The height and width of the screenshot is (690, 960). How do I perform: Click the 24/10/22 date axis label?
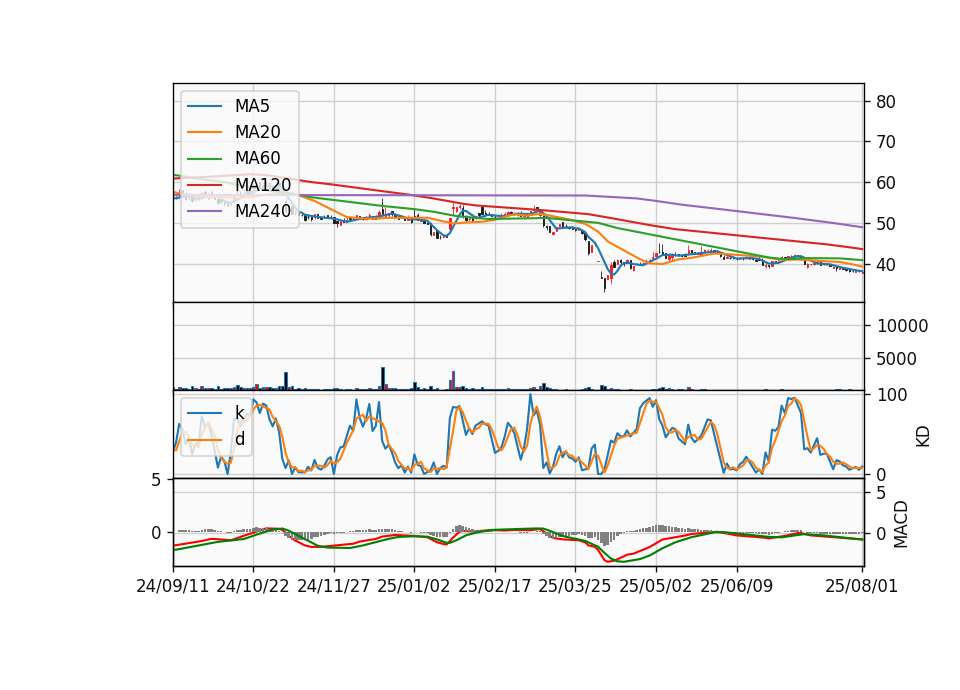pyautogui.click(x=253, y=586)
